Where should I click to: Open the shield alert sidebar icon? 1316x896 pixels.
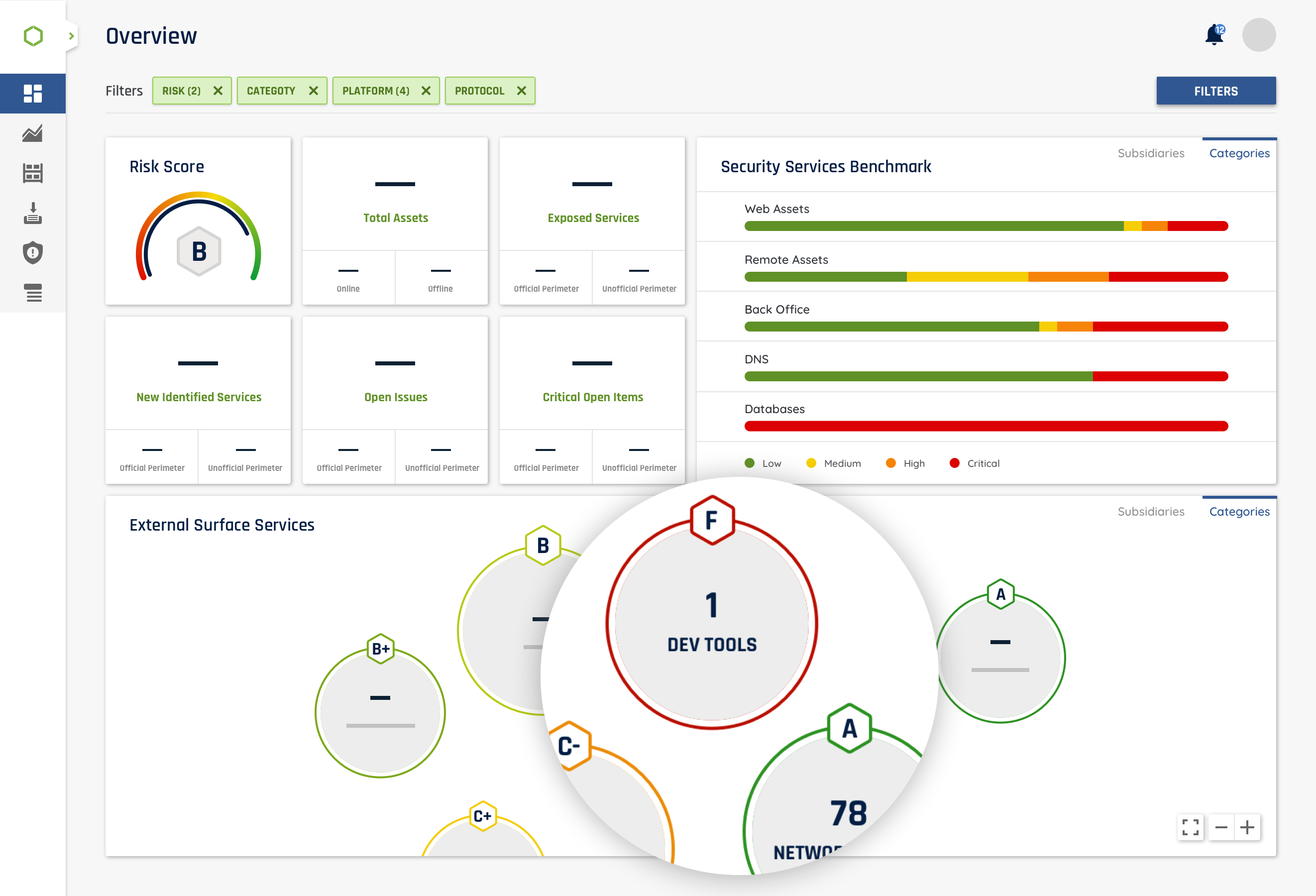click(x=33, y=252)
